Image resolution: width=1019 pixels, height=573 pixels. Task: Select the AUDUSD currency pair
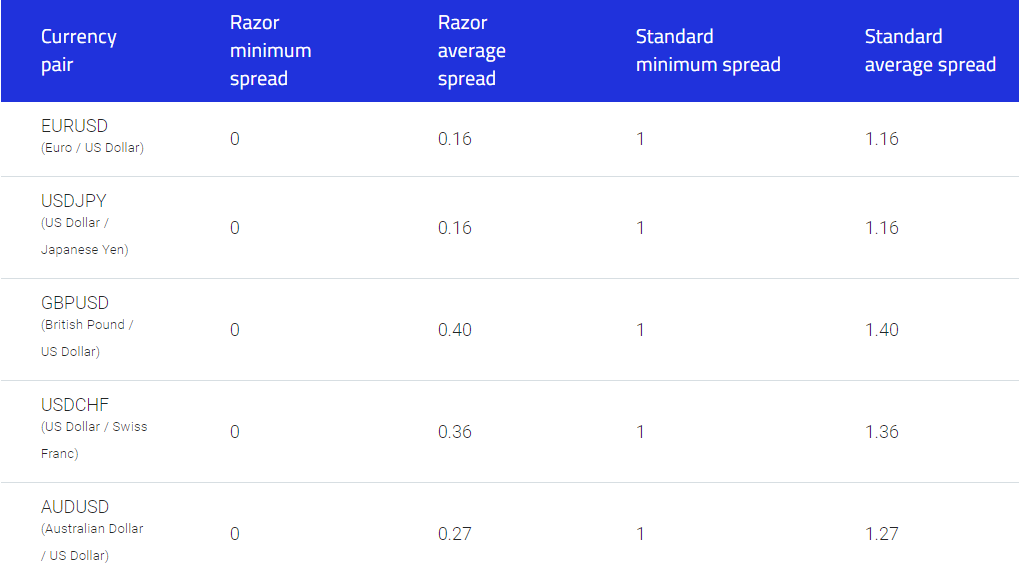75,507
